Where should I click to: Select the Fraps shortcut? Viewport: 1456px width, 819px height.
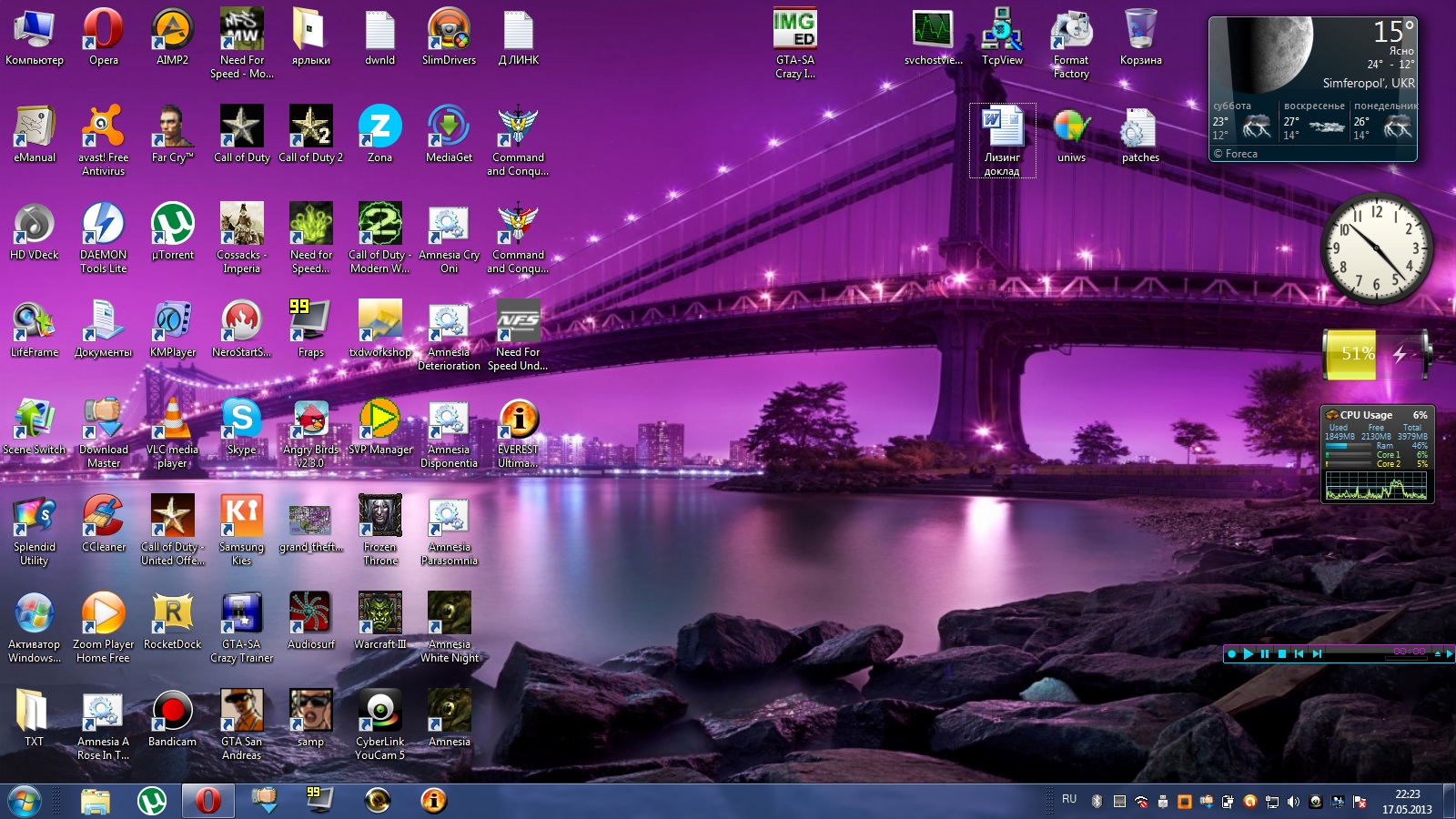310,329
